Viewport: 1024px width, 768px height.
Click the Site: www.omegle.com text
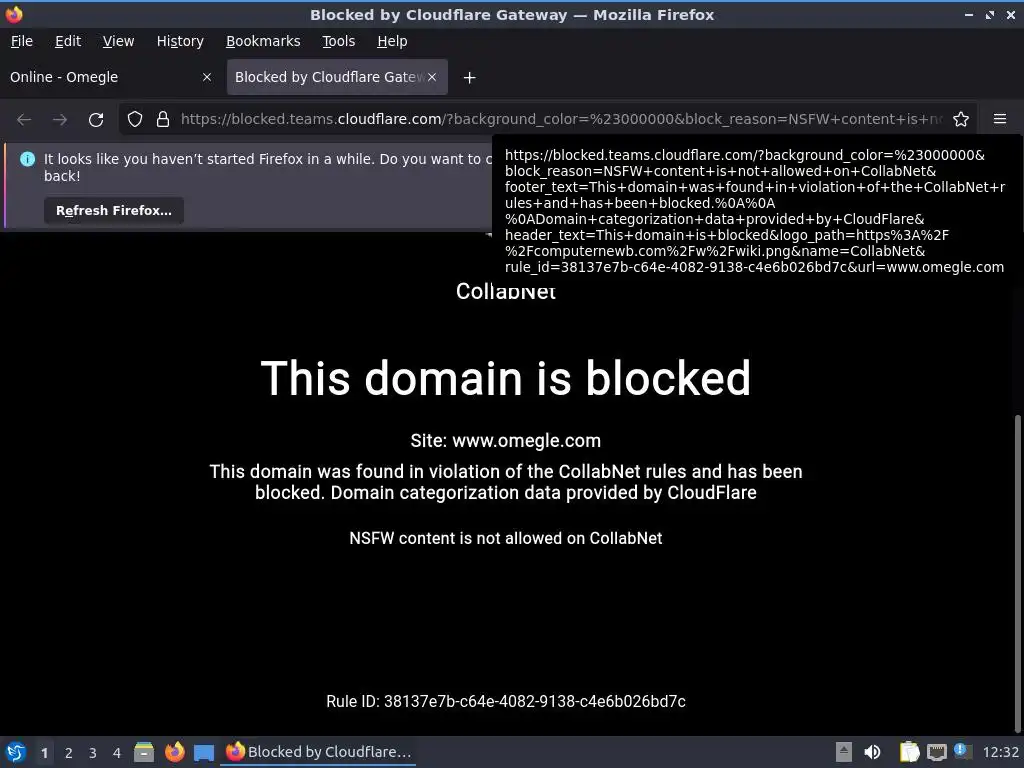[x=505, y=441]
